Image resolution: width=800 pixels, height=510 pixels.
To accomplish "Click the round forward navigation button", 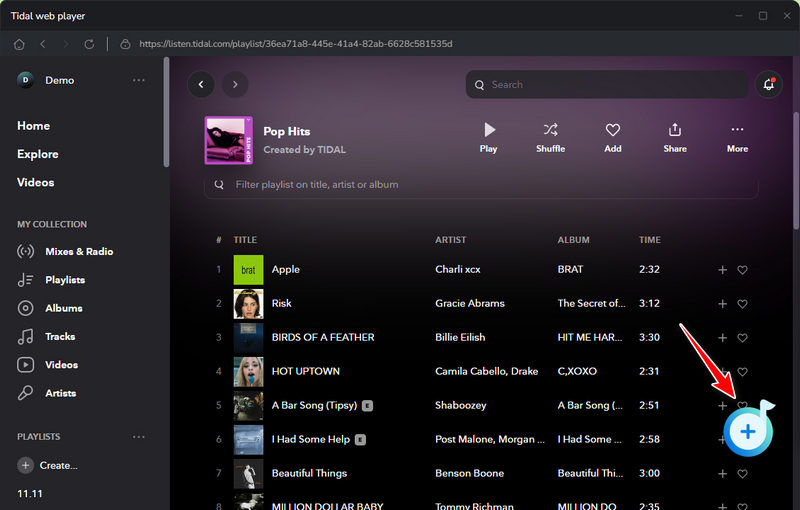I will click(x=235, y=84).
